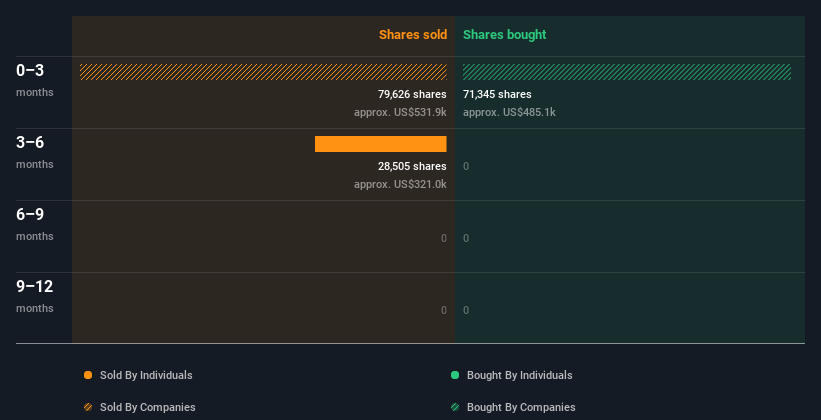The image size is (821, 420).
Task: Click the hatched green 0–3 months bought bar
Action: click(x=627, y=72)
